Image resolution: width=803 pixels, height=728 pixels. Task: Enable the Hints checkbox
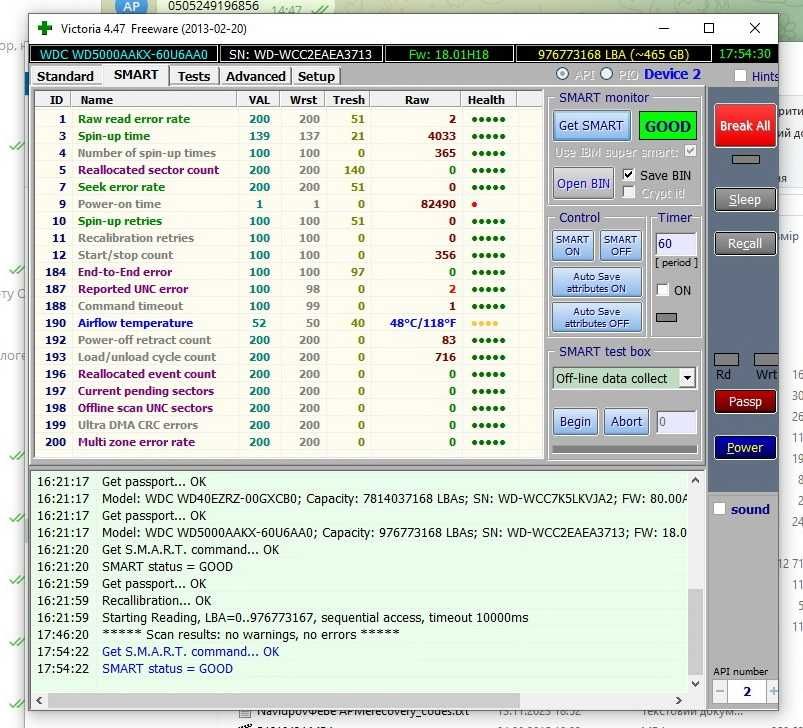coord(740,76)
